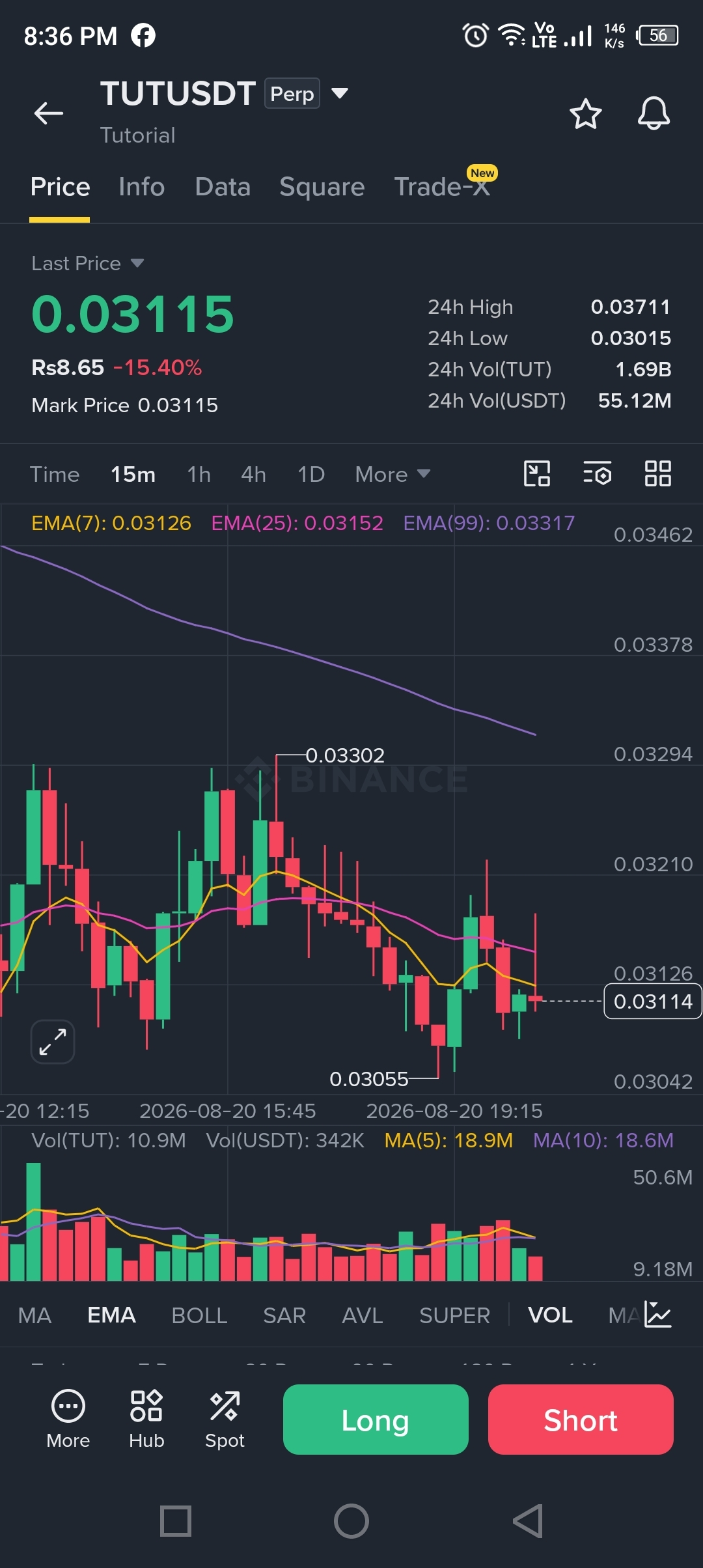Tap the alarm clock status icon
The height and width of the screenshot is (1568, 703).
[476, 35]
